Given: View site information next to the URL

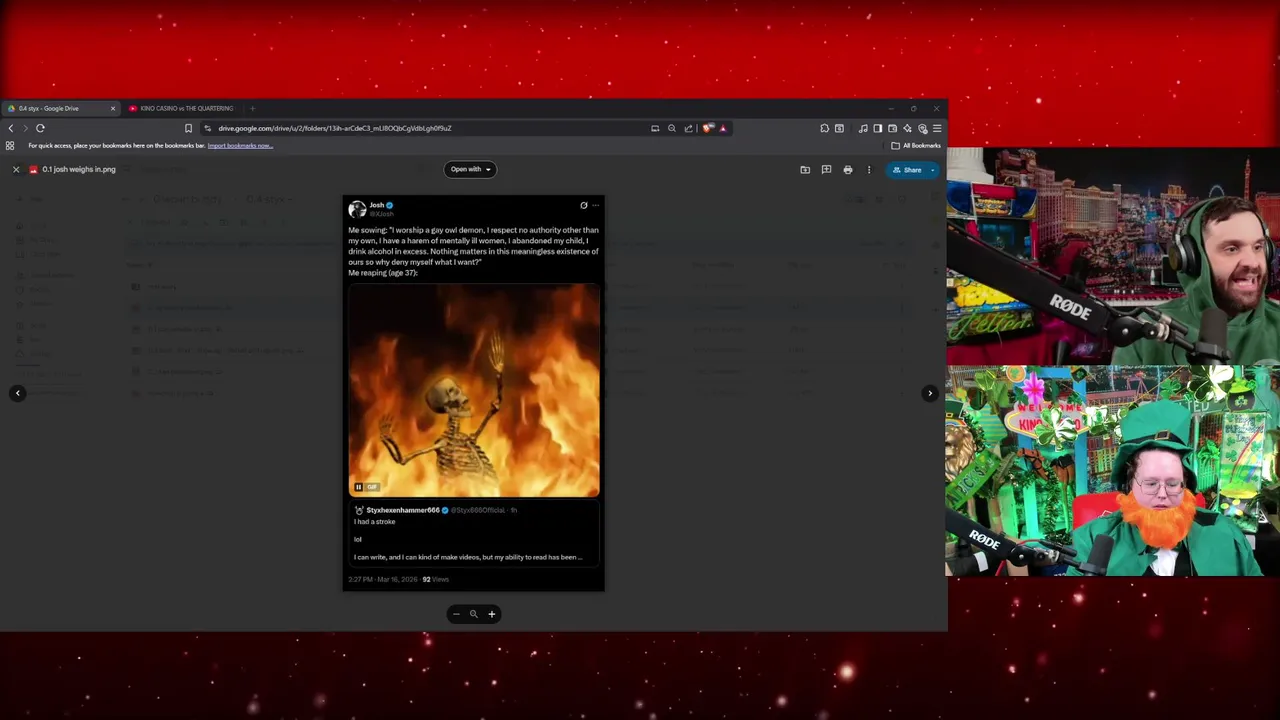Looking at the screenshot, I should [207, 128].
